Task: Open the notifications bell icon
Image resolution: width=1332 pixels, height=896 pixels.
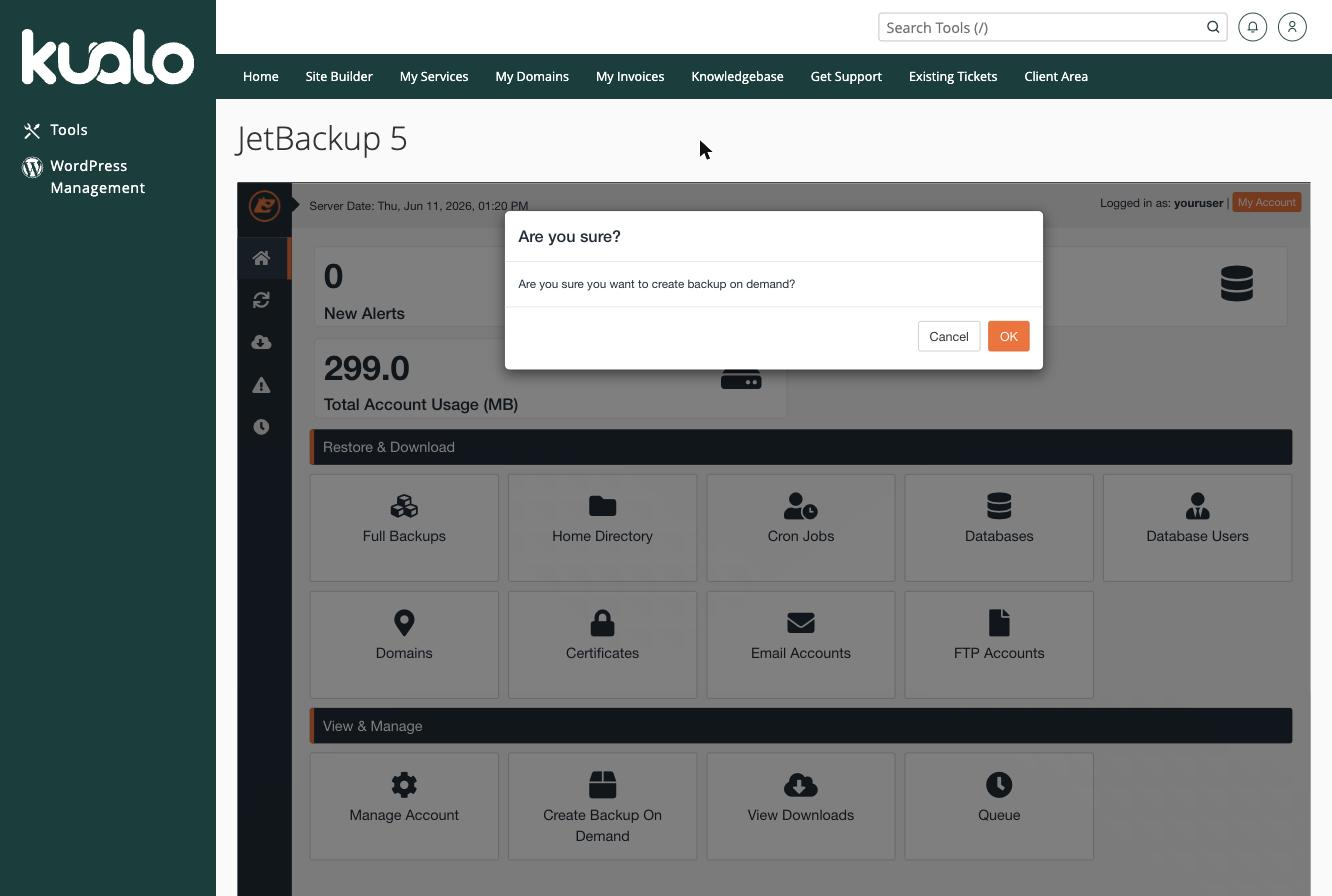Action: 1252,27
